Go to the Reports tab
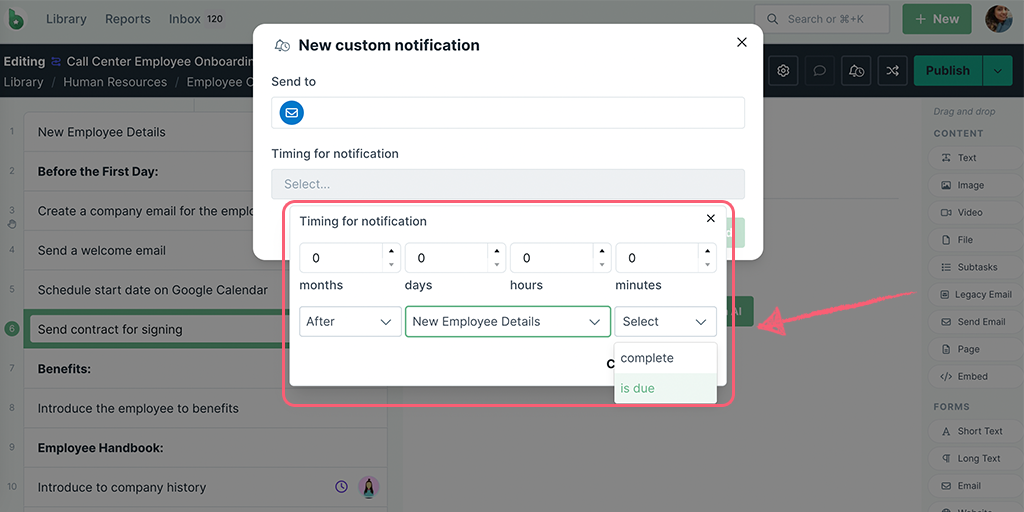 click(127, 19)
